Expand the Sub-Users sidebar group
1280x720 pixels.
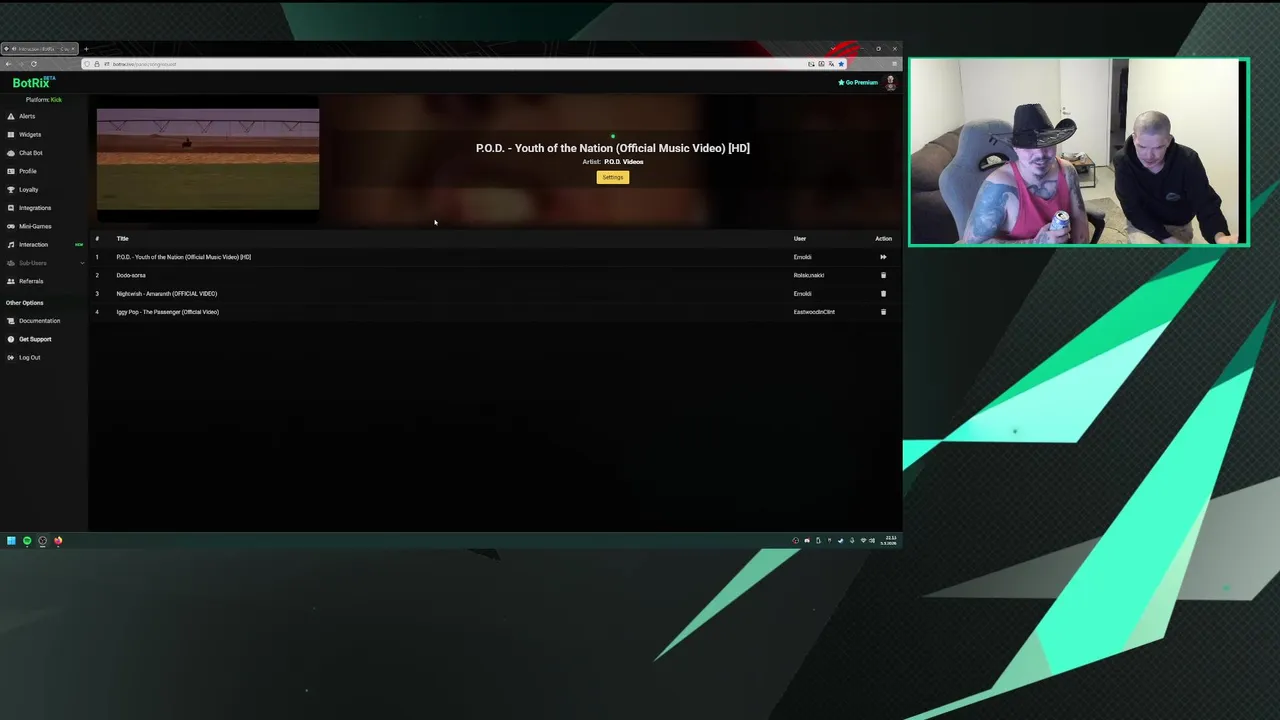coord(44,263)
